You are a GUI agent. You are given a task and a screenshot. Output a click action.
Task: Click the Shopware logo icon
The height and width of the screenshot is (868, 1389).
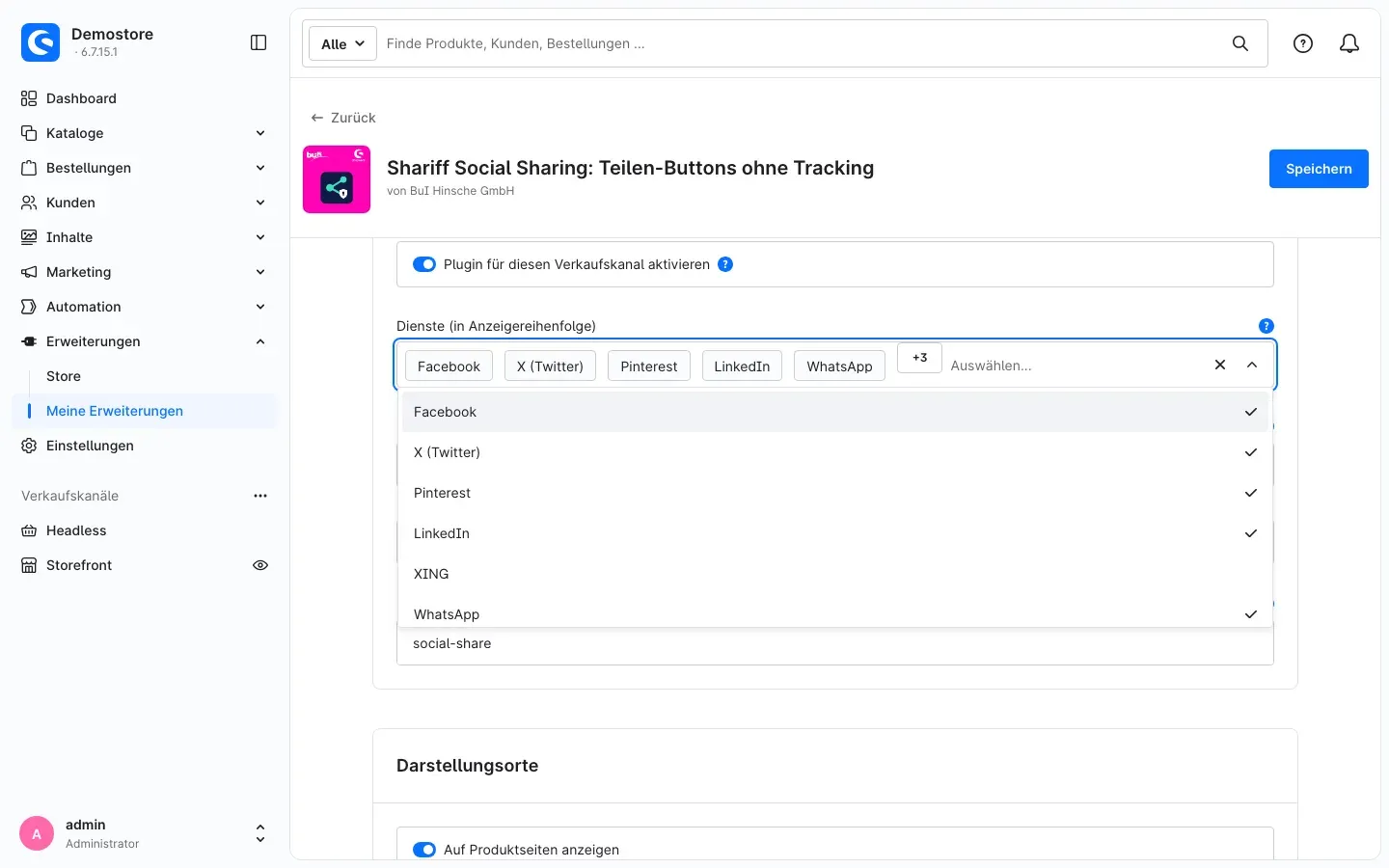[x=41, y=42]
